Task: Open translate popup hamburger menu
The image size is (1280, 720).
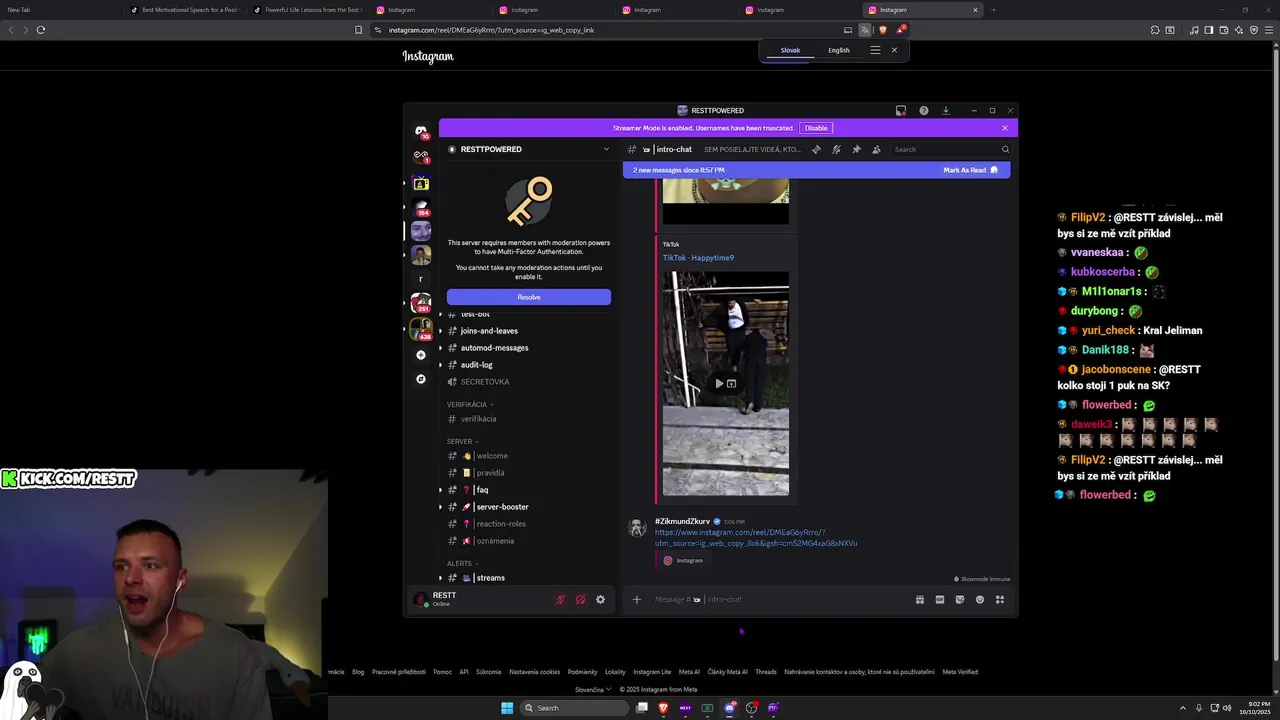Action: pyautogui.click(x=875, y=50)
